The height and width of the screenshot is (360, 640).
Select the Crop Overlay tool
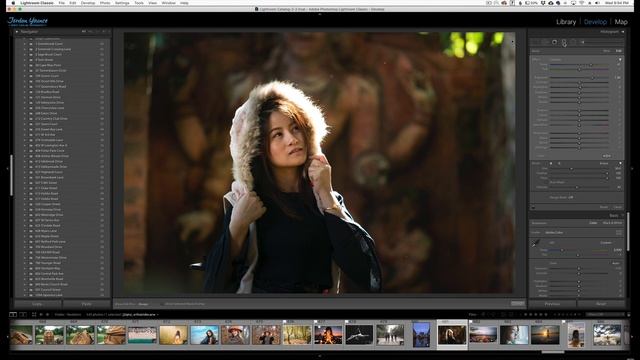pyautogui.click(x=535, y=42)
